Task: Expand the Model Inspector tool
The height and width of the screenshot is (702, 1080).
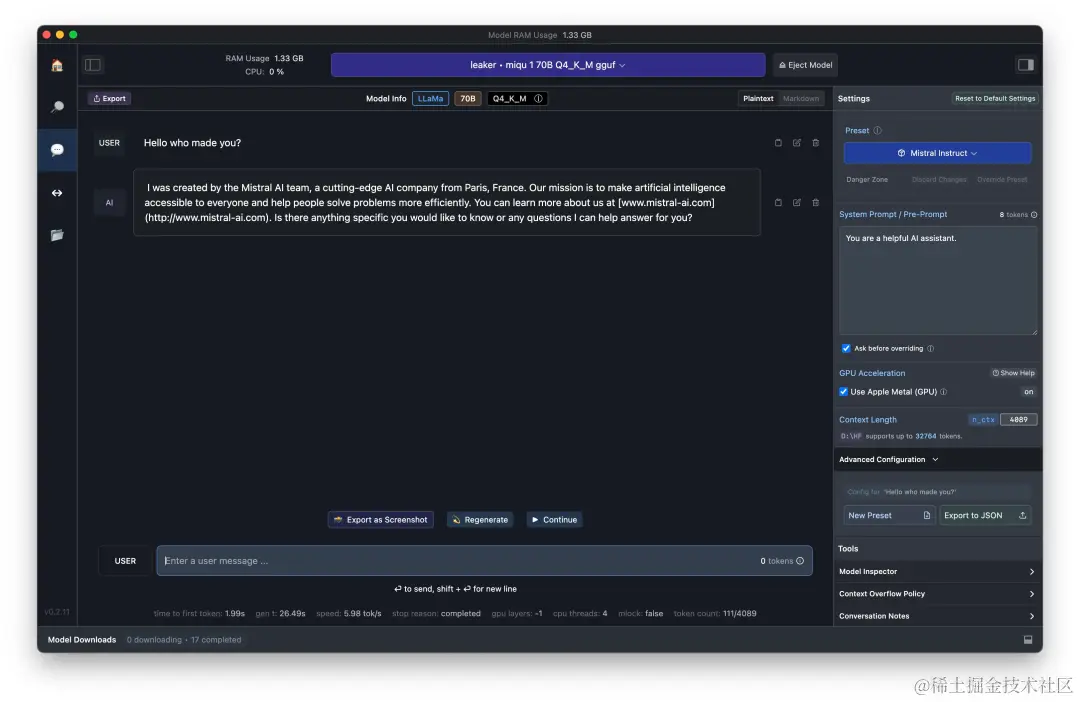Action: (x=937, y=572)
